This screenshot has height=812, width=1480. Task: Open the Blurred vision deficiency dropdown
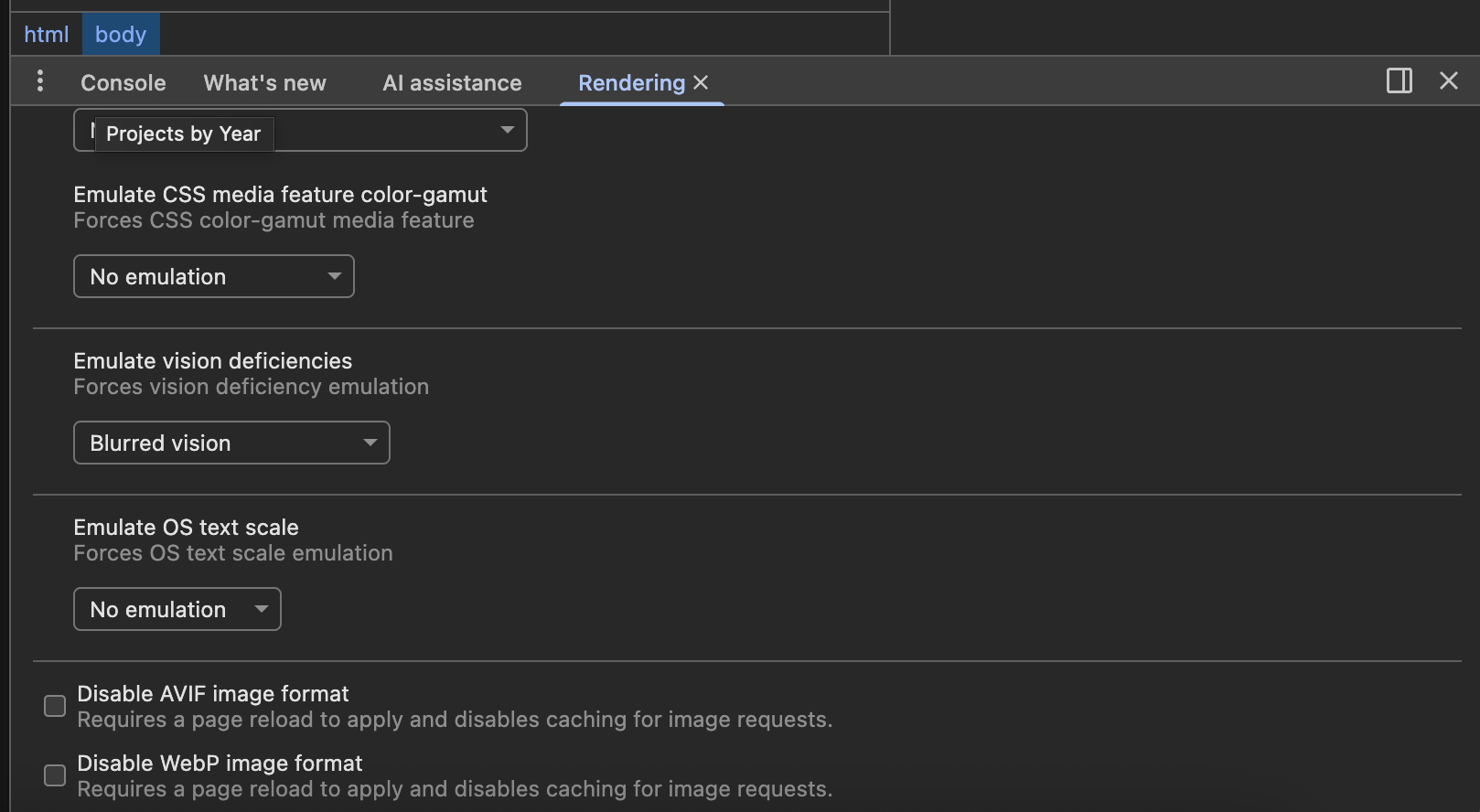pos(231,443)
